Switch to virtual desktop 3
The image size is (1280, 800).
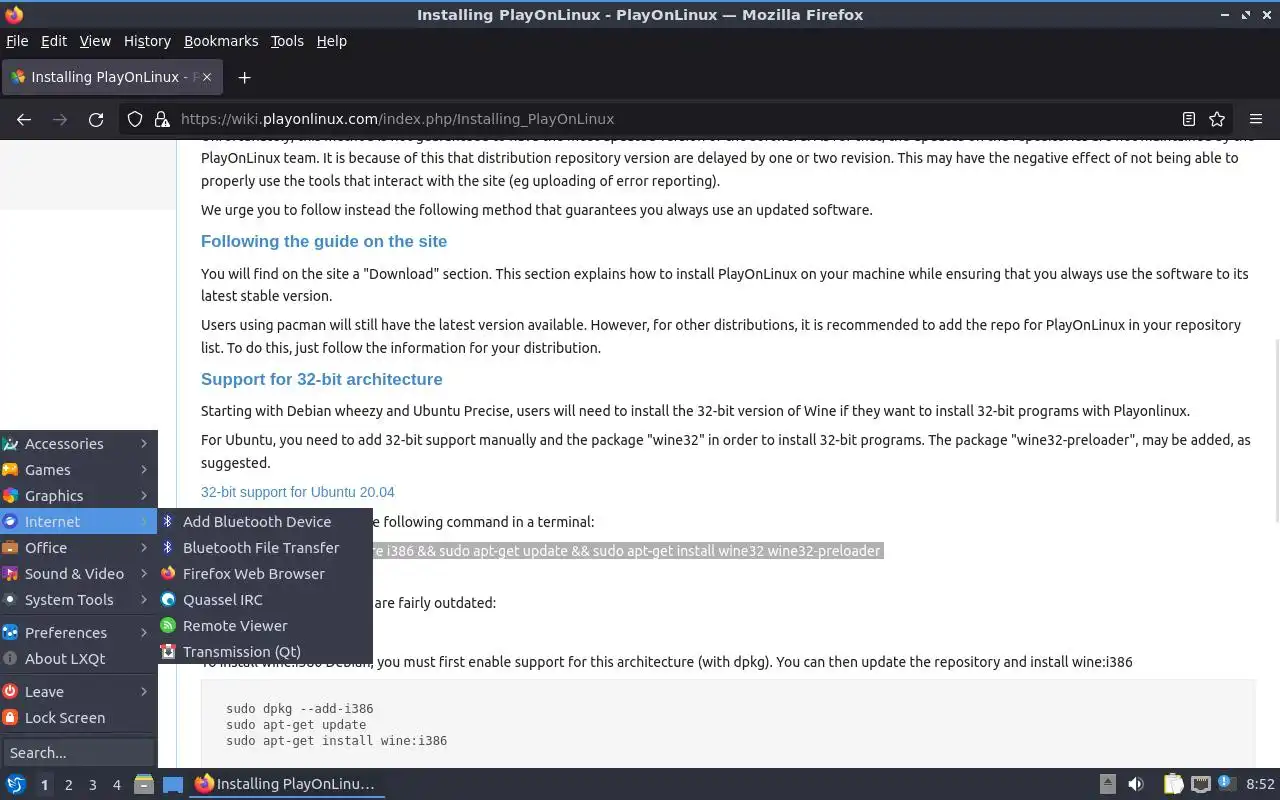(92, 785)
